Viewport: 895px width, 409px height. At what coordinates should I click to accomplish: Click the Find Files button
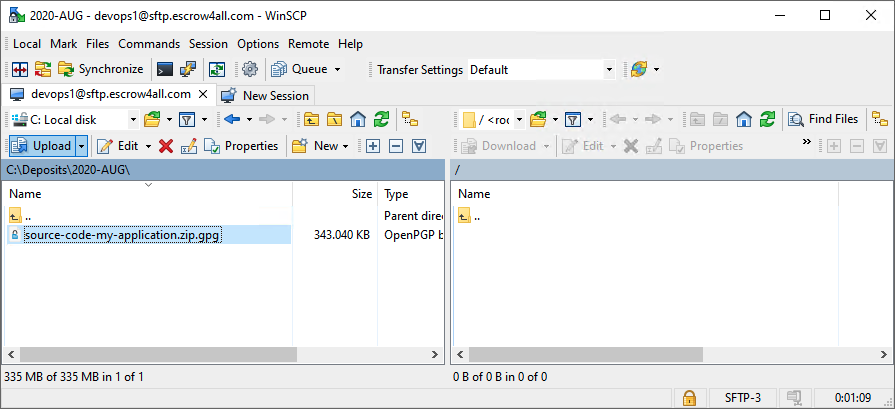(x=823, y=119)
